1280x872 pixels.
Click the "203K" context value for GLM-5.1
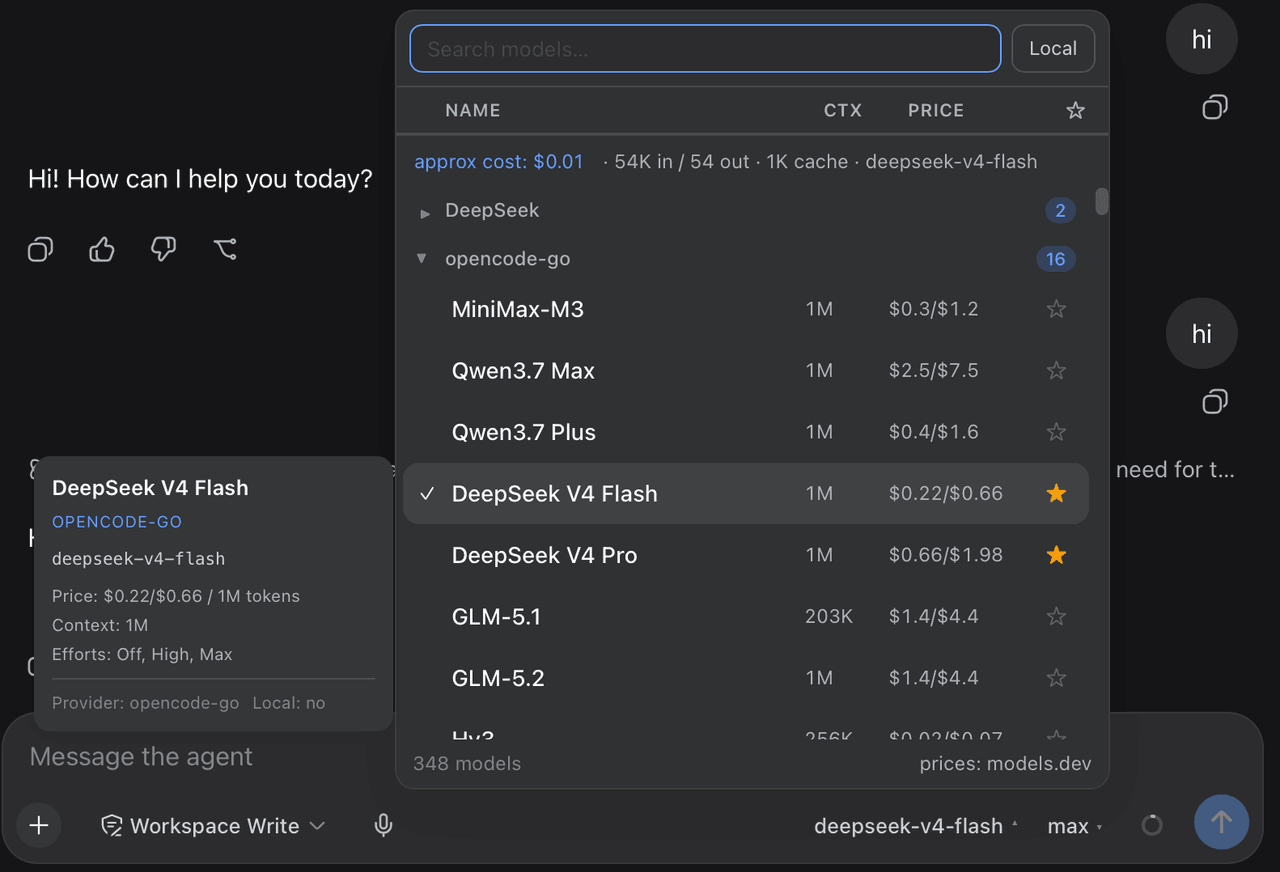pyautogui.click(x=829, y=617)
